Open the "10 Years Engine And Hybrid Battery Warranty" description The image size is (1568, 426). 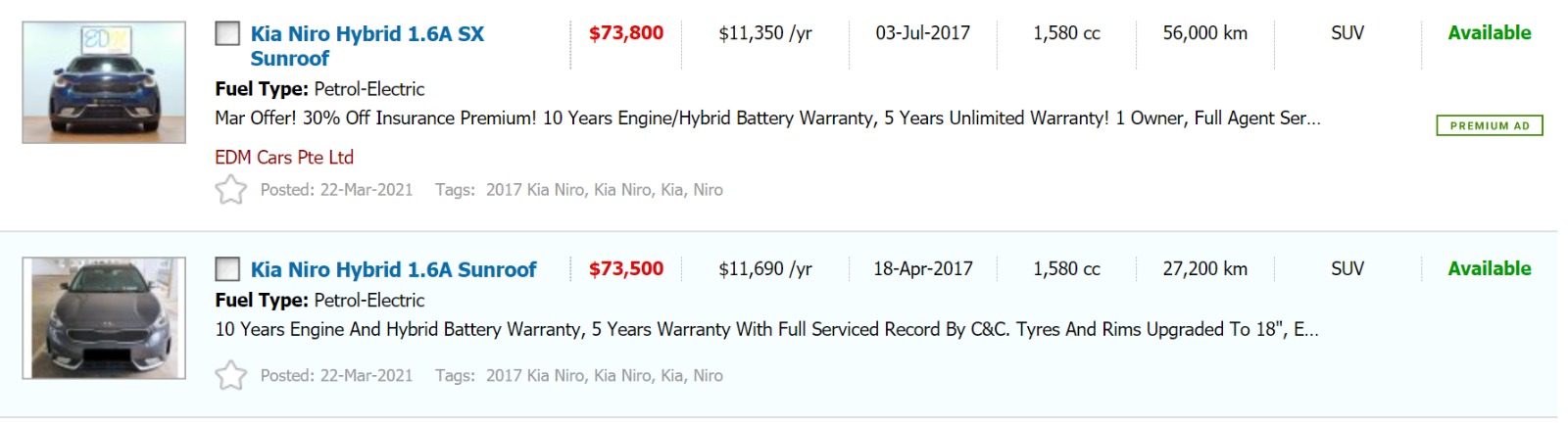click(766, 330)
